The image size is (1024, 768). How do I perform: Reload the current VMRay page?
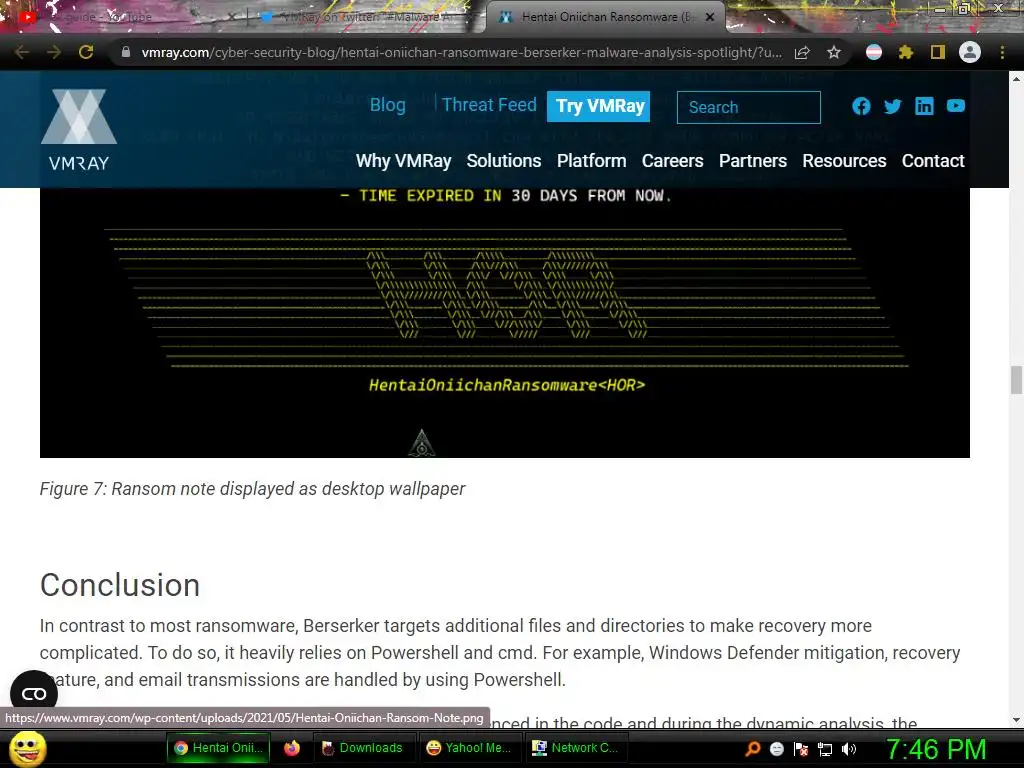[x=86, y=52]
